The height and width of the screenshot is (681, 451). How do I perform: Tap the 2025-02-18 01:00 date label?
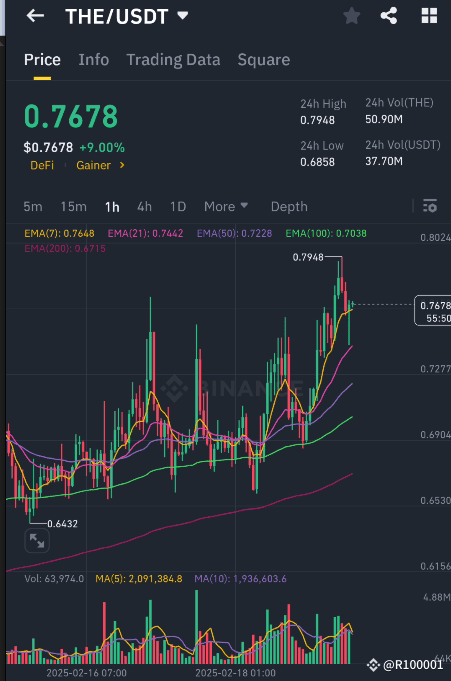[235, 673]
